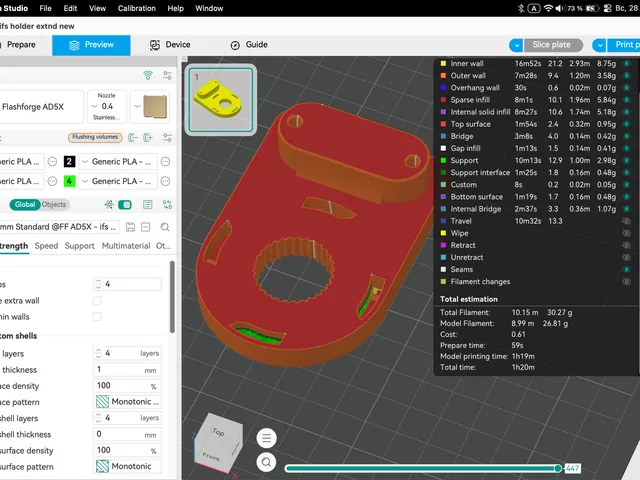Click the black filament 2 color swatch

[69, 162]
